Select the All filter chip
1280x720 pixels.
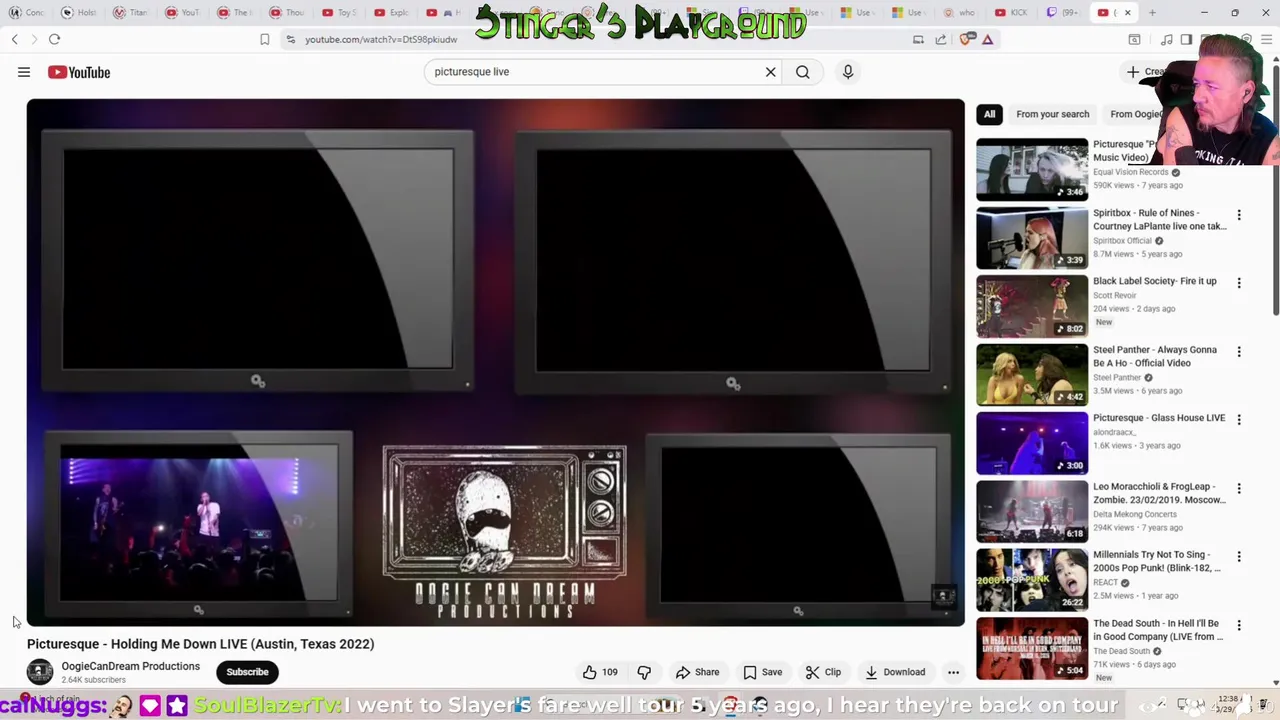coord(989,114)
